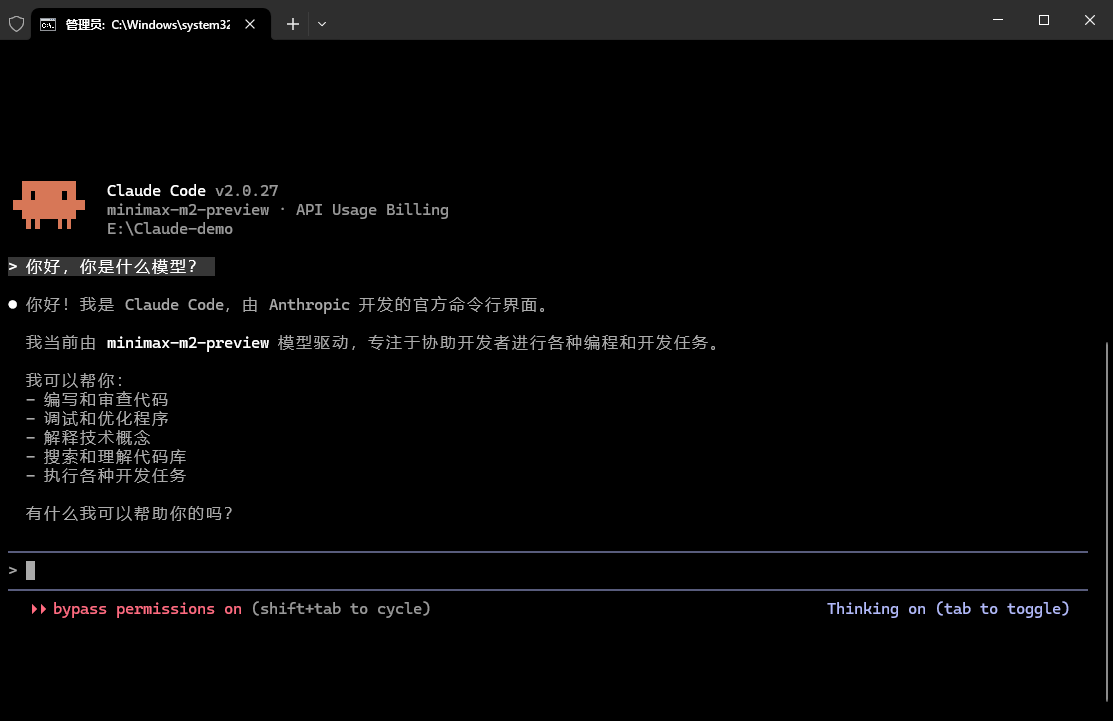
Task: Minimize the terminal window
Action: [998, 20]
